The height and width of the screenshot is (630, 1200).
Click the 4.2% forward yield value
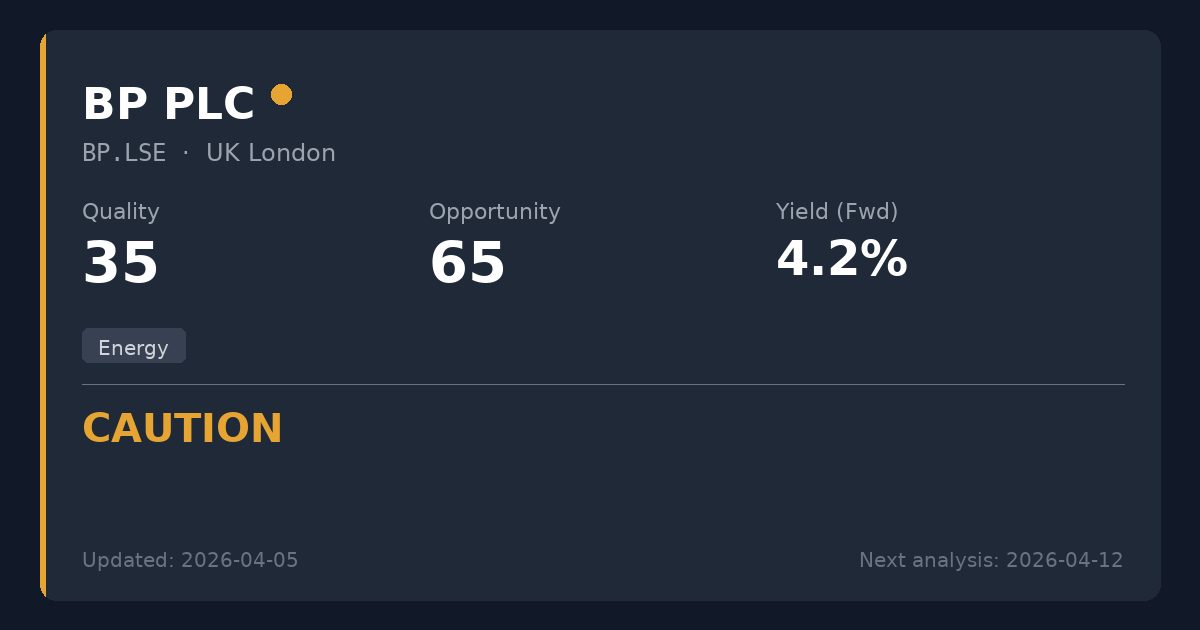(x=840, y=260)
